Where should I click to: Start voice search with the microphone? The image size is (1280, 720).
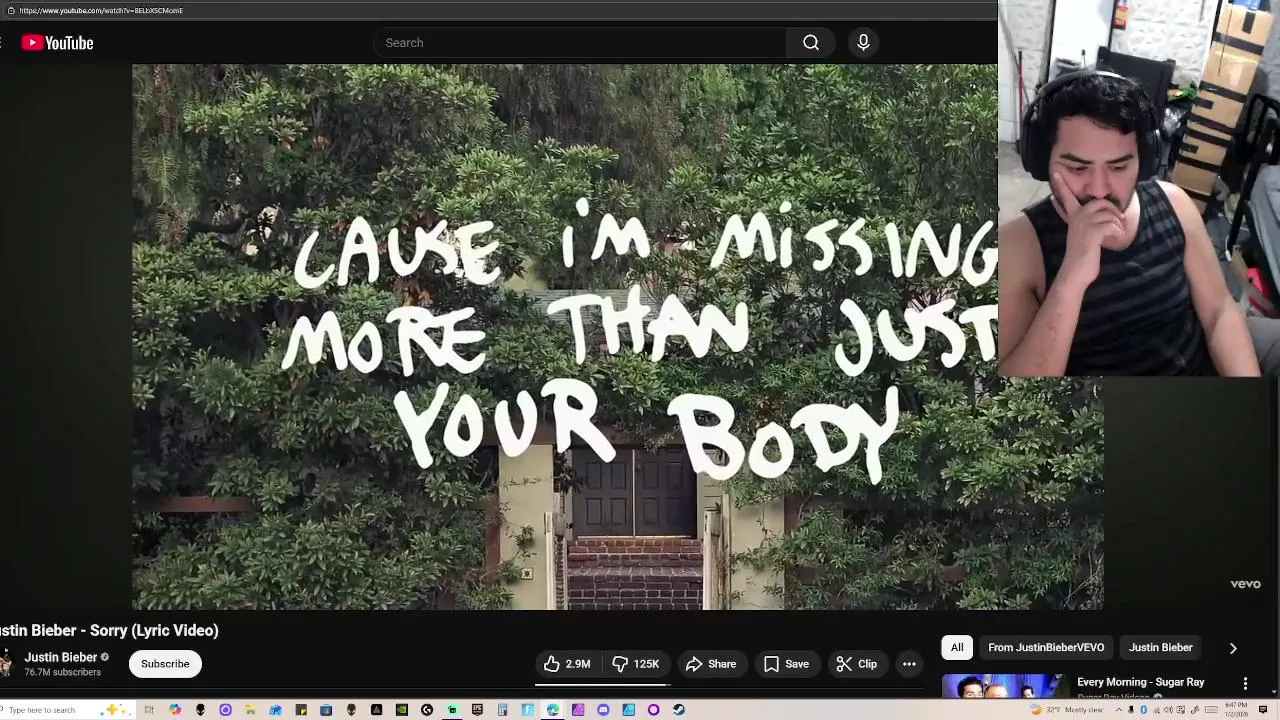tap(863, 43)
